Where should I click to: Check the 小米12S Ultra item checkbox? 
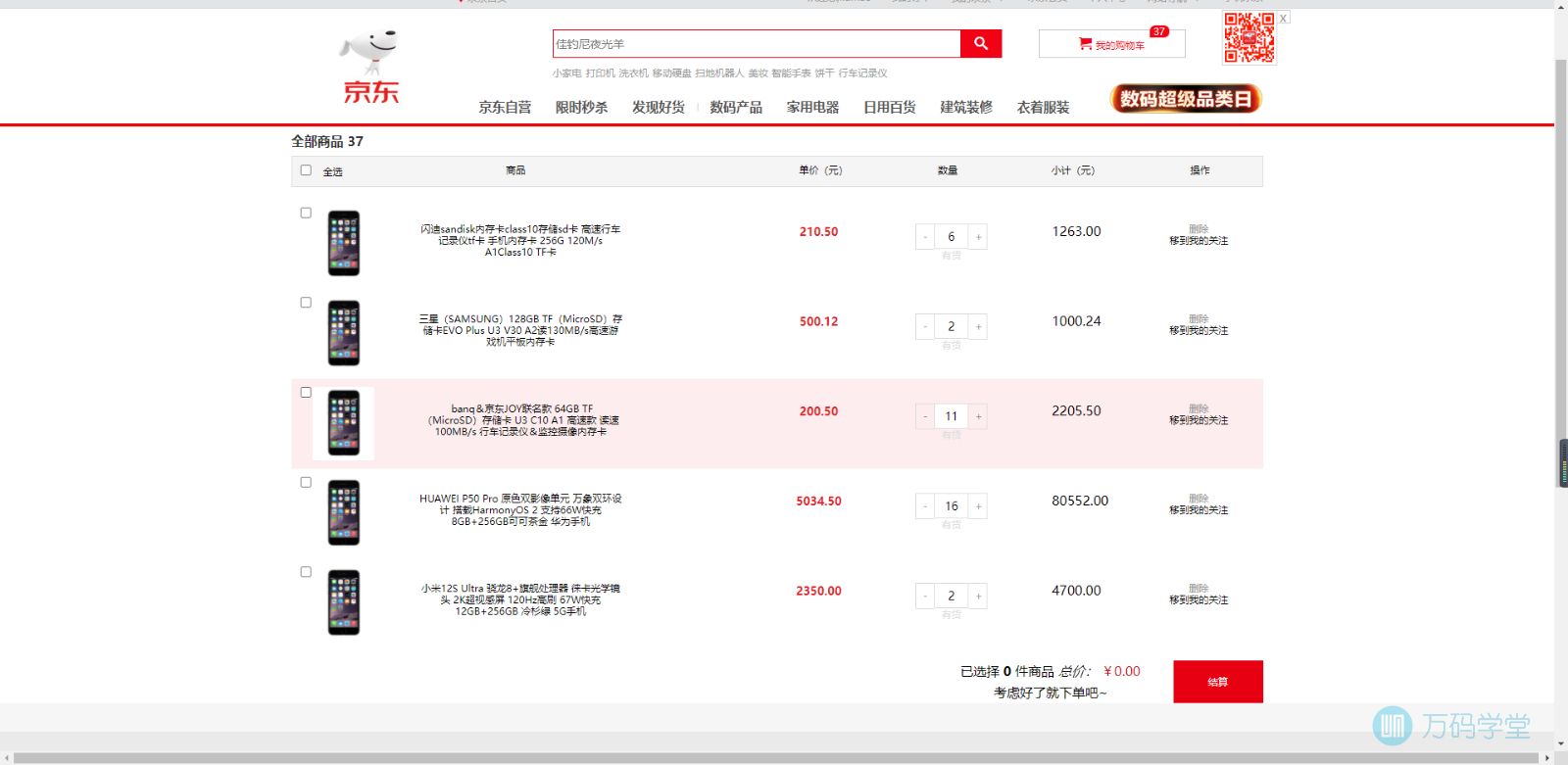point(306,572)
